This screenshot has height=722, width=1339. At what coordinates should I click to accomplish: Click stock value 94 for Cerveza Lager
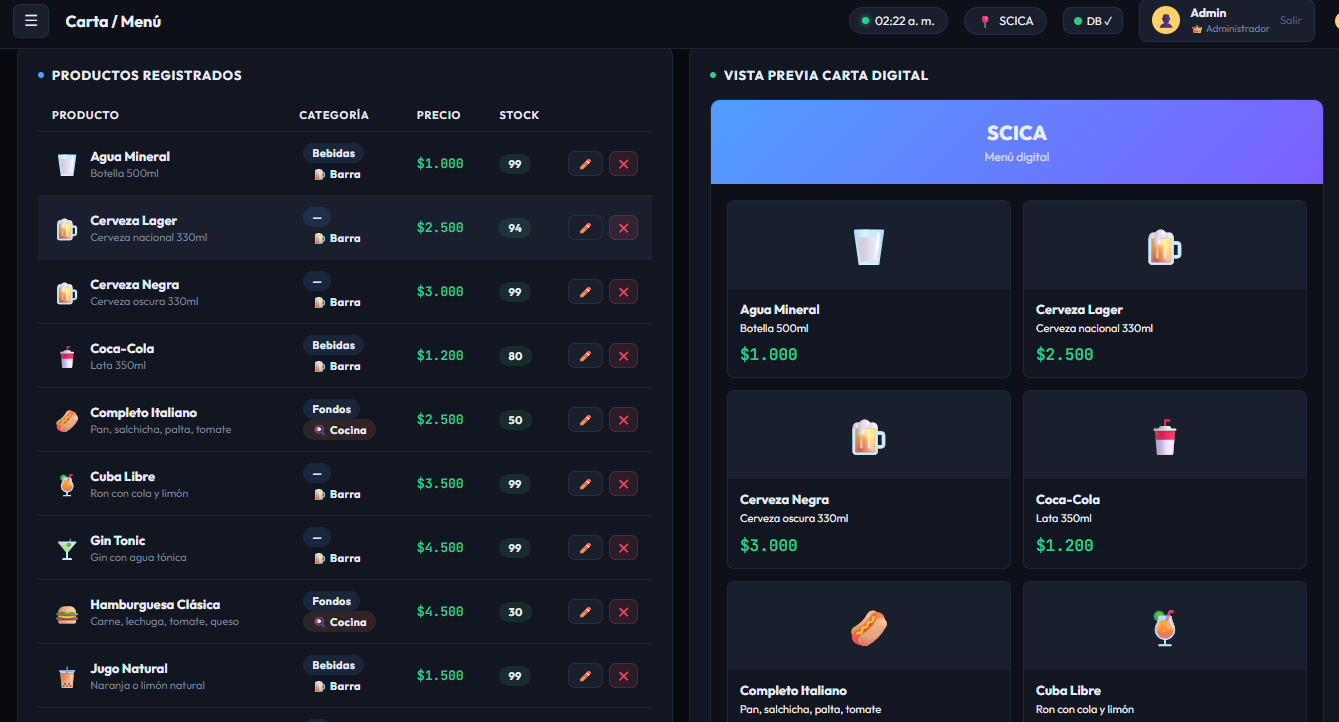tap(515, 228)
